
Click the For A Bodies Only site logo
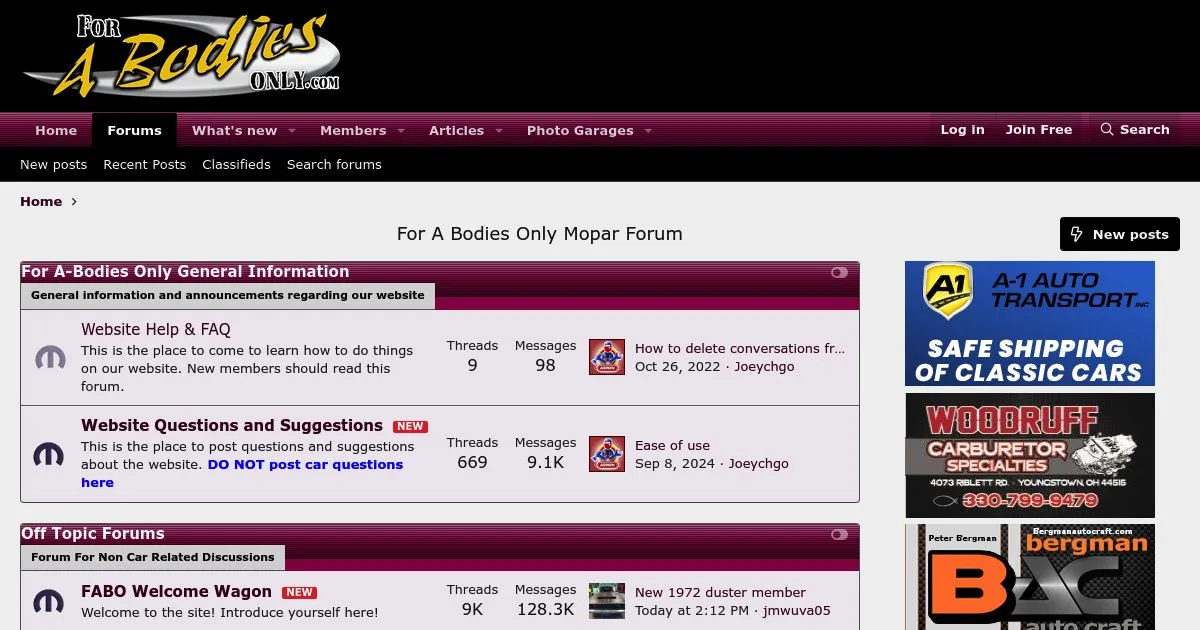pos(181,56)
